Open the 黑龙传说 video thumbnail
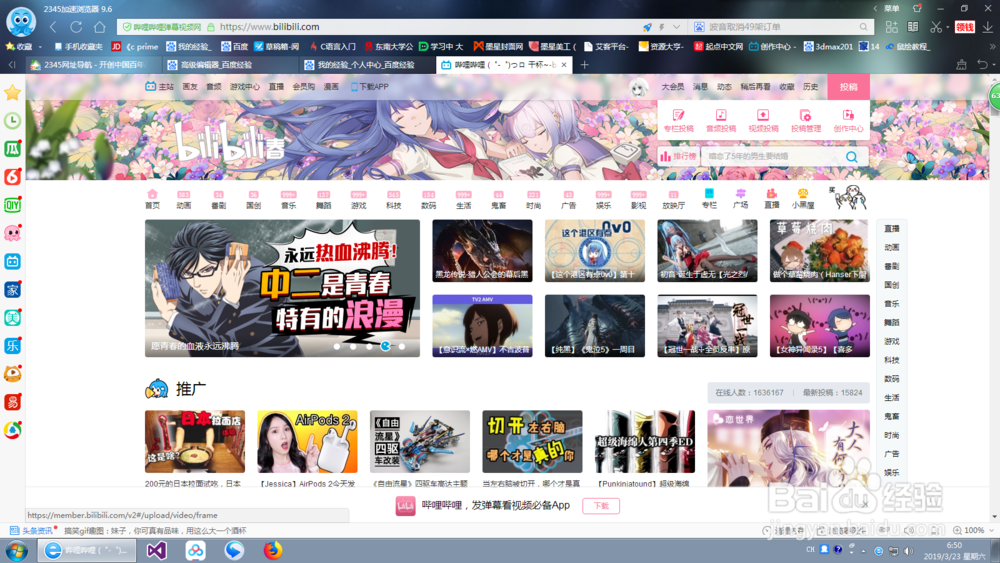Screen dimensions: 1000x563 coord(482,251)
